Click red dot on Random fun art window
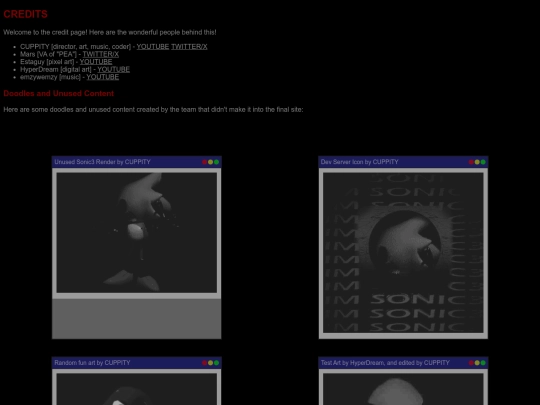 (x=205, y=363)
